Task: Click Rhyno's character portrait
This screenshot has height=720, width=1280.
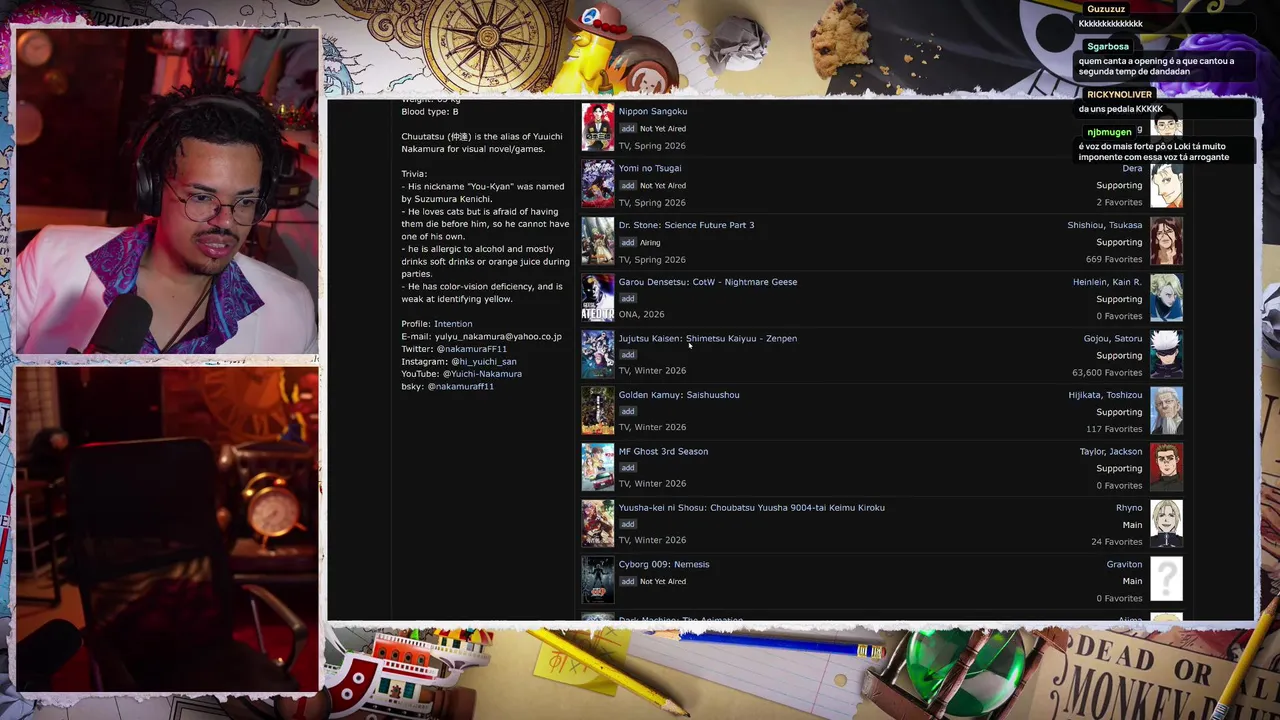Action: (x=1166, y=524)
